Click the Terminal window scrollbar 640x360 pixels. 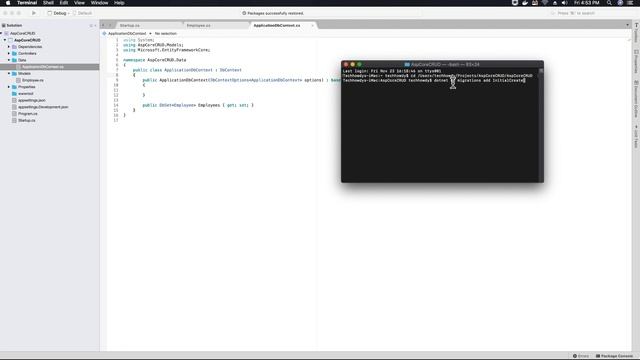tap(541, 125)
